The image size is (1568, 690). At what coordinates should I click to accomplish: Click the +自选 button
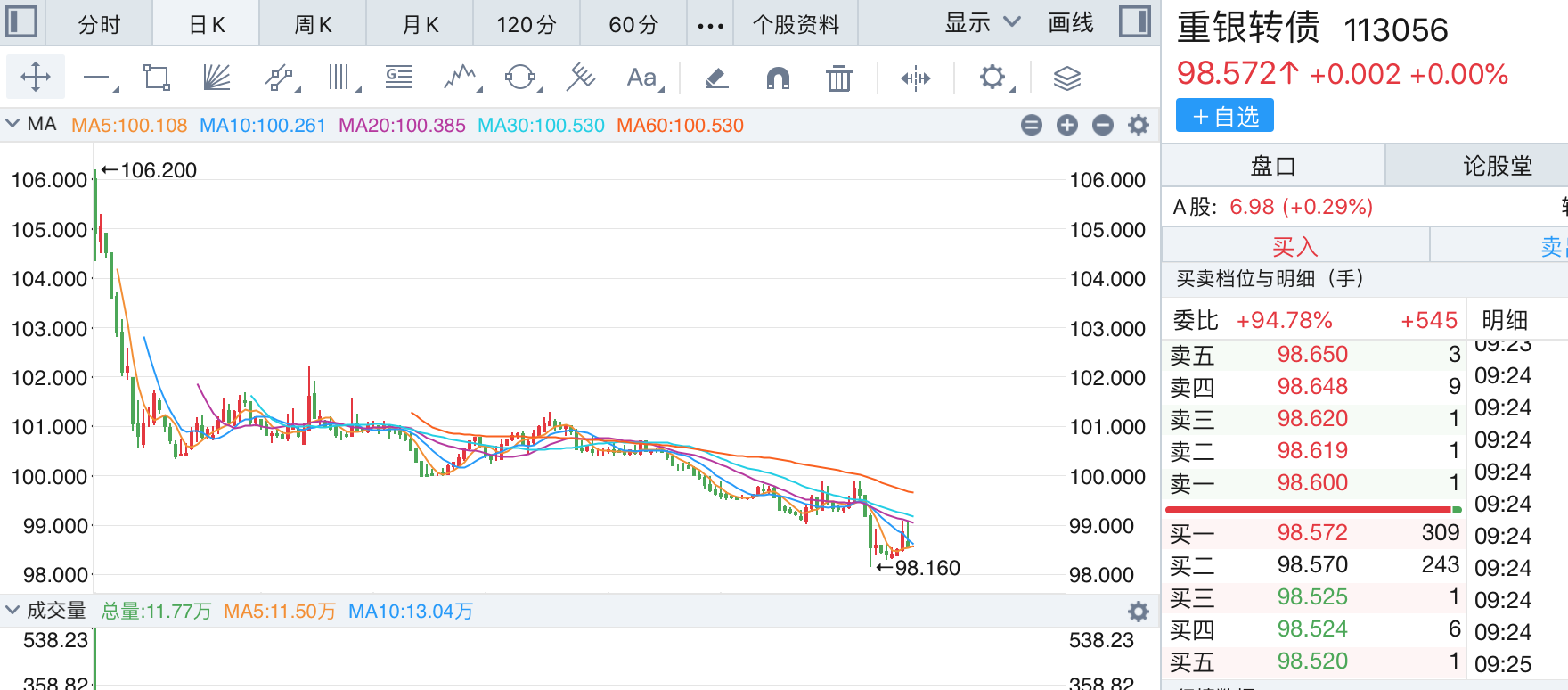tap(1225, 117)
